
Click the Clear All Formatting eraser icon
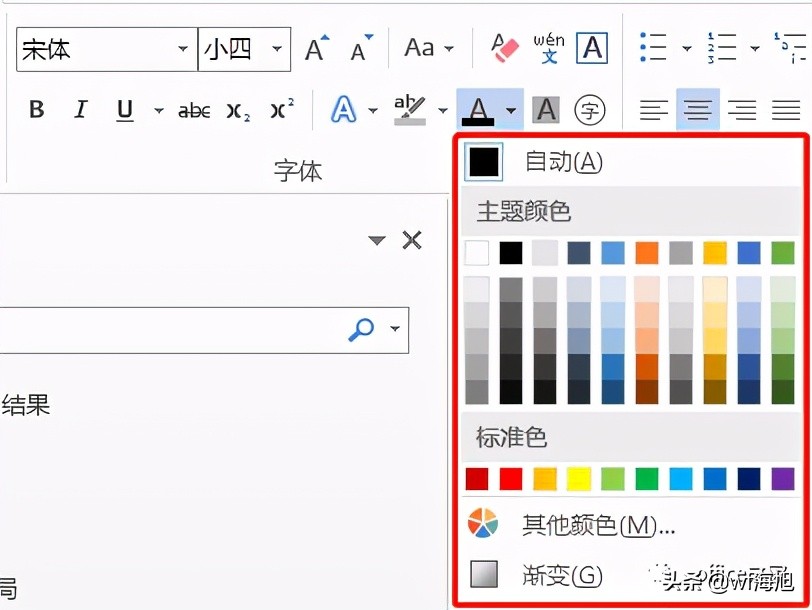point(504,47)
